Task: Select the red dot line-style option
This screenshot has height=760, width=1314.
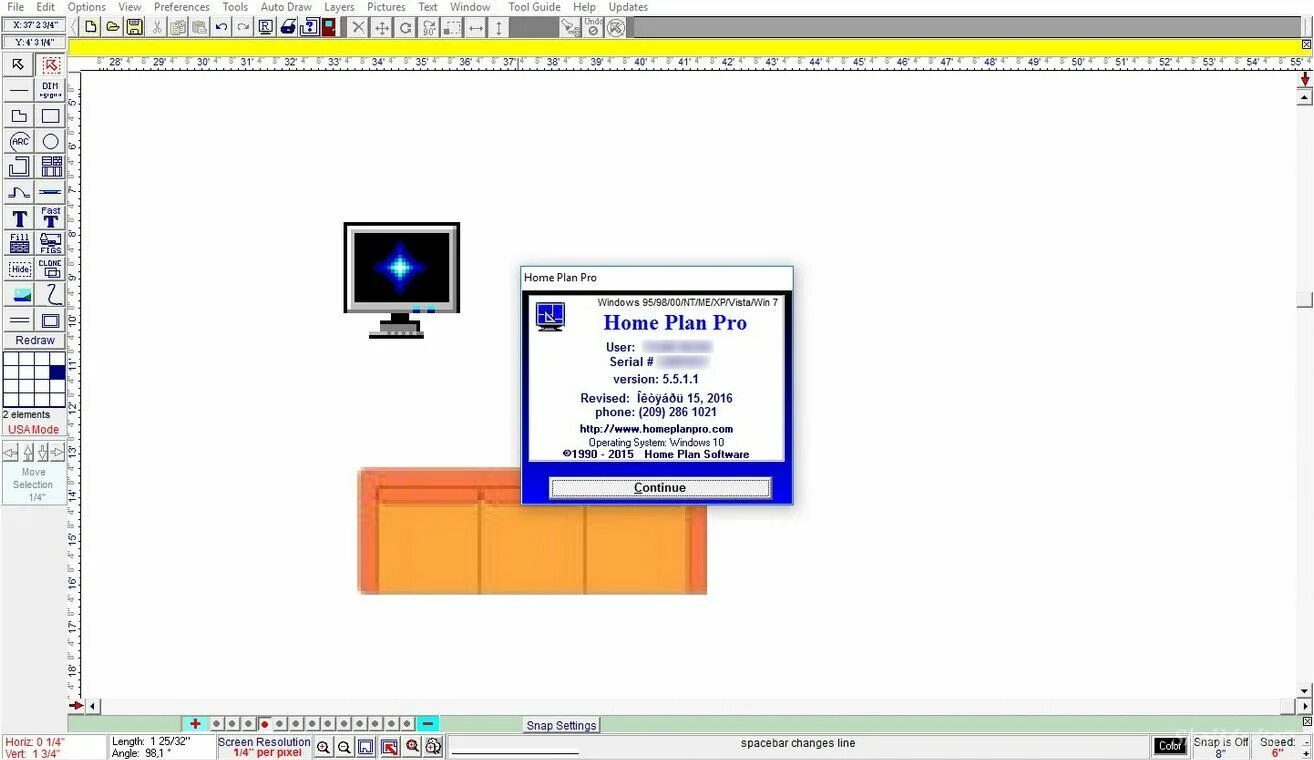Action: [265, 724]
